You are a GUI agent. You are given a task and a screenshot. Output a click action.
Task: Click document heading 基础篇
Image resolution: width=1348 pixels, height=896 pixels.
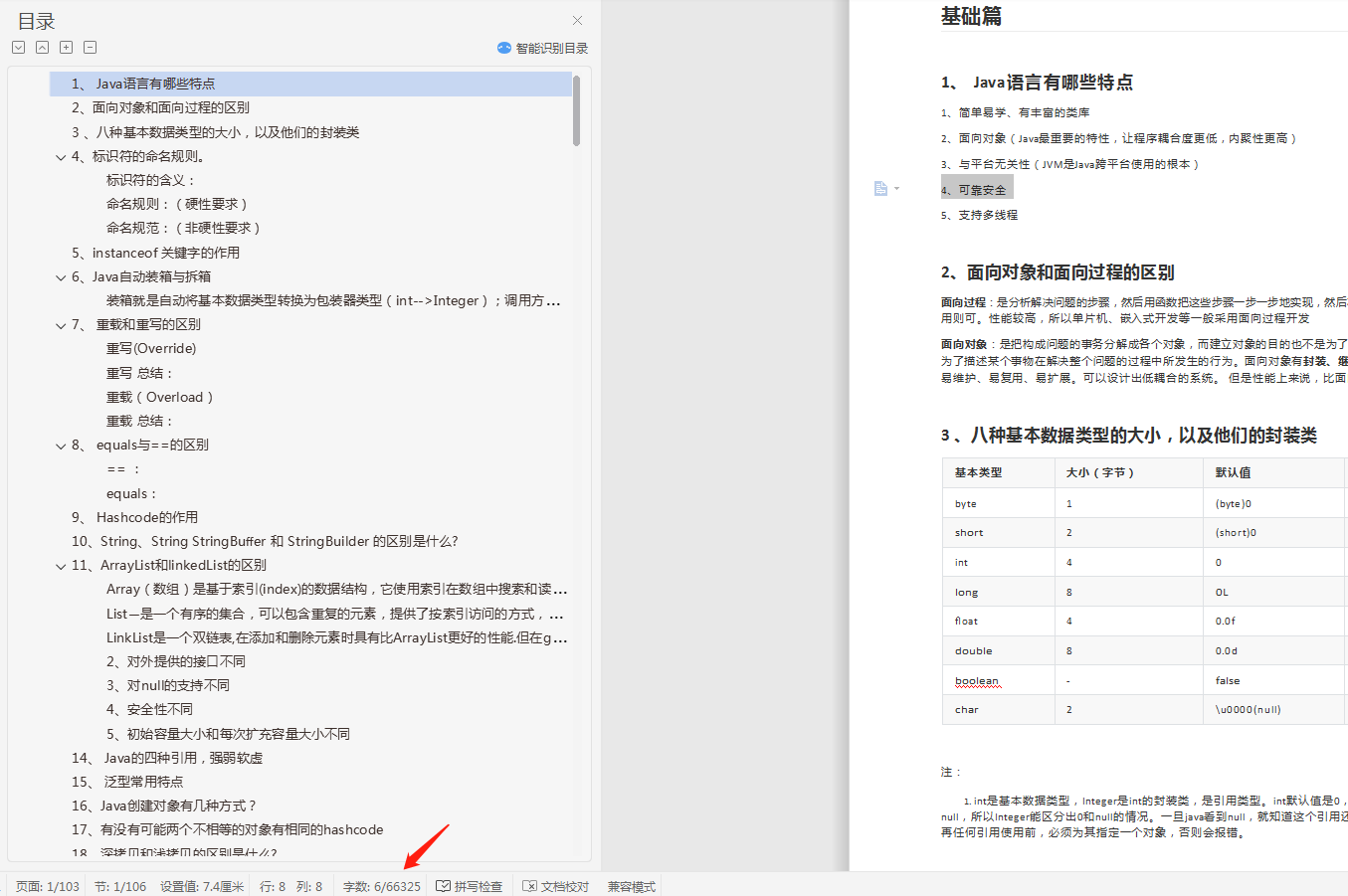pyautogui.click(x=971, y=16)
